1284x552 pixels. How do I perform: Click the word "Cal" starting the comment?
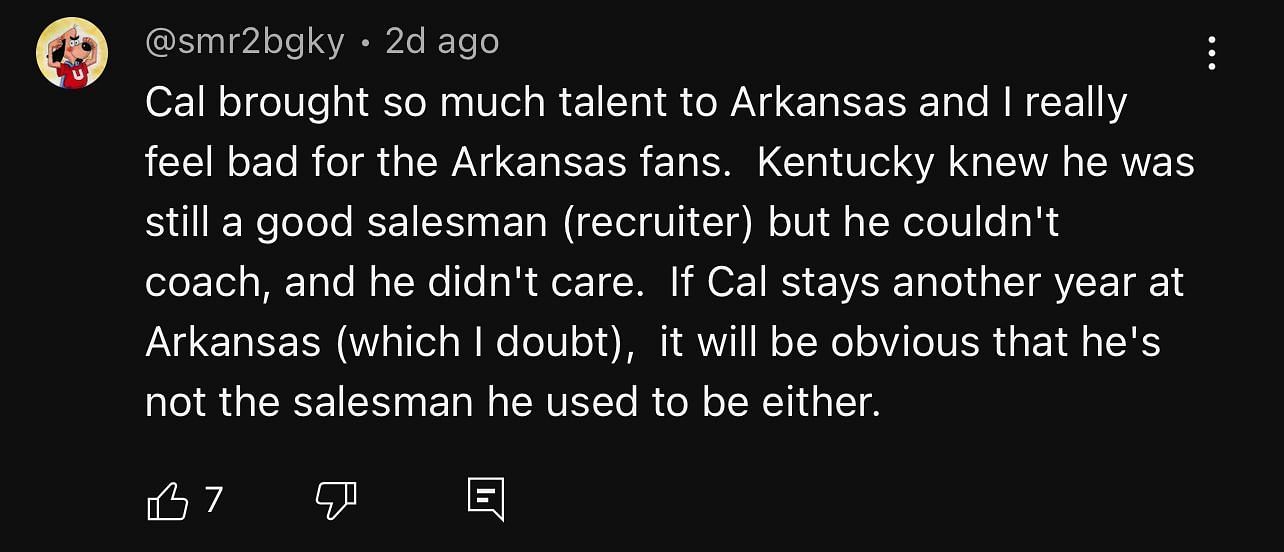176,103
